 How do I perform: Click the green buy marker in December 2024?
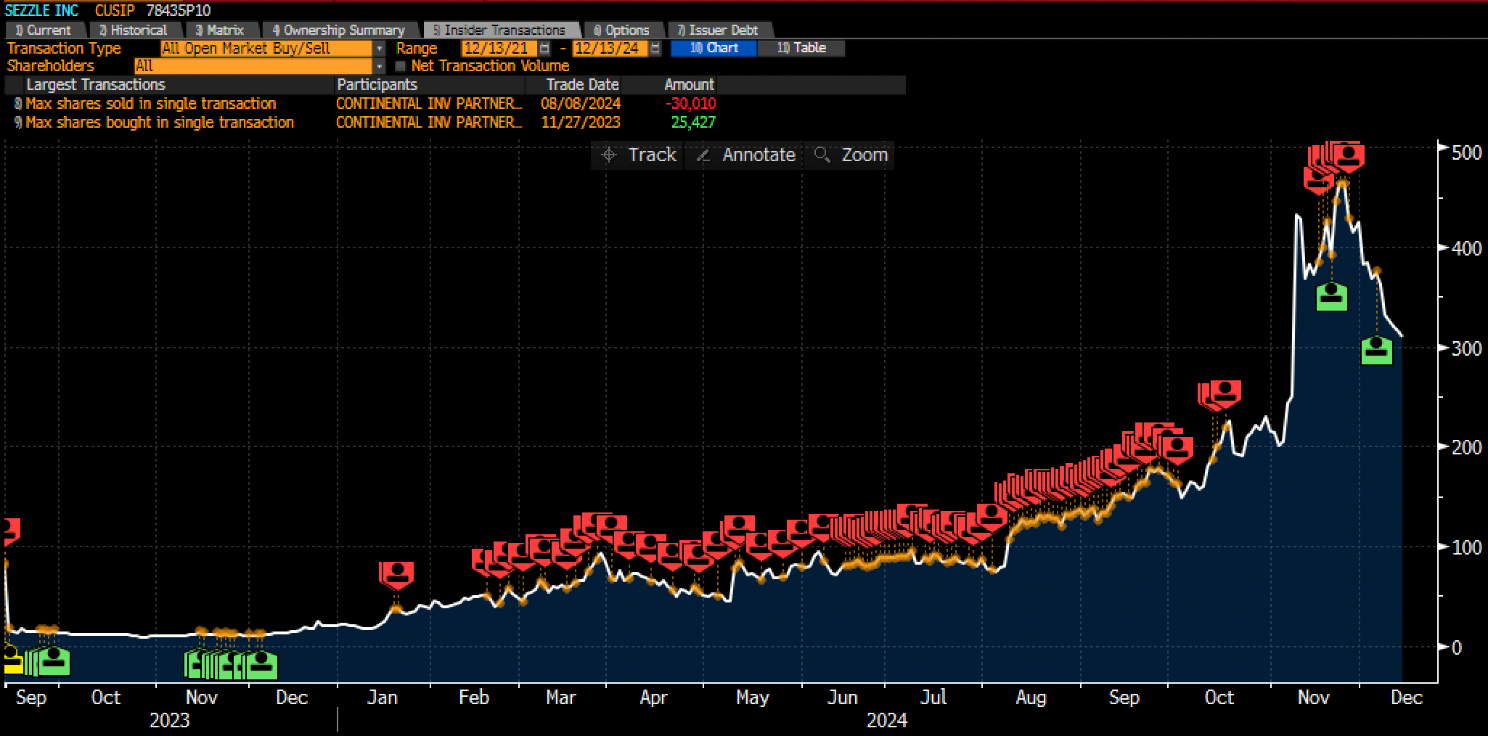coord(1377,350)
